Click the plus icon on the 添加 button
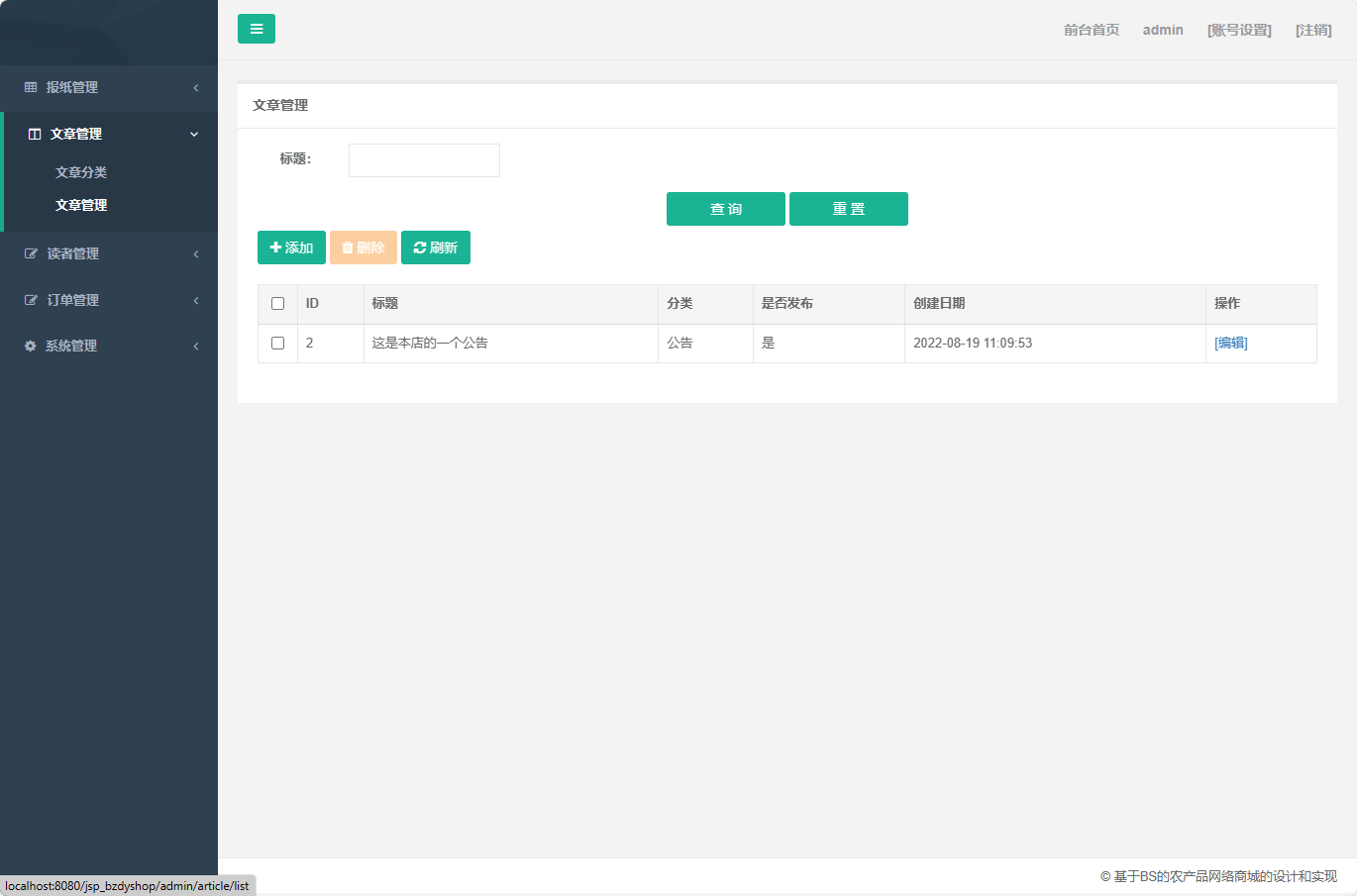The image size is (1357, 896). point(274,248)
